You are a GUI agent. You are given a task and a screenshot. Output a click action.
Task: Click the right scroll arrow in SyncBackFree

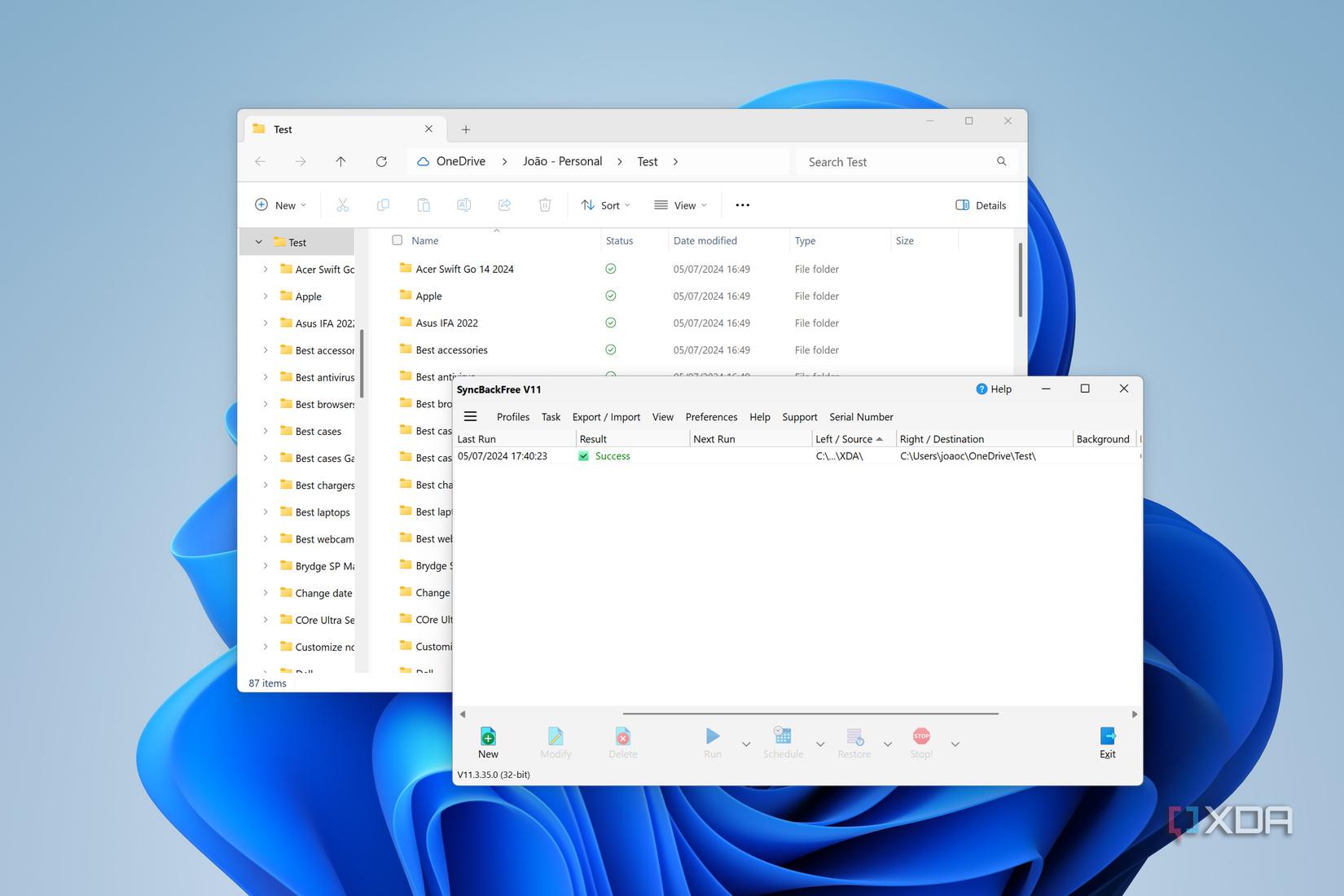click(x=1135, y=714)
